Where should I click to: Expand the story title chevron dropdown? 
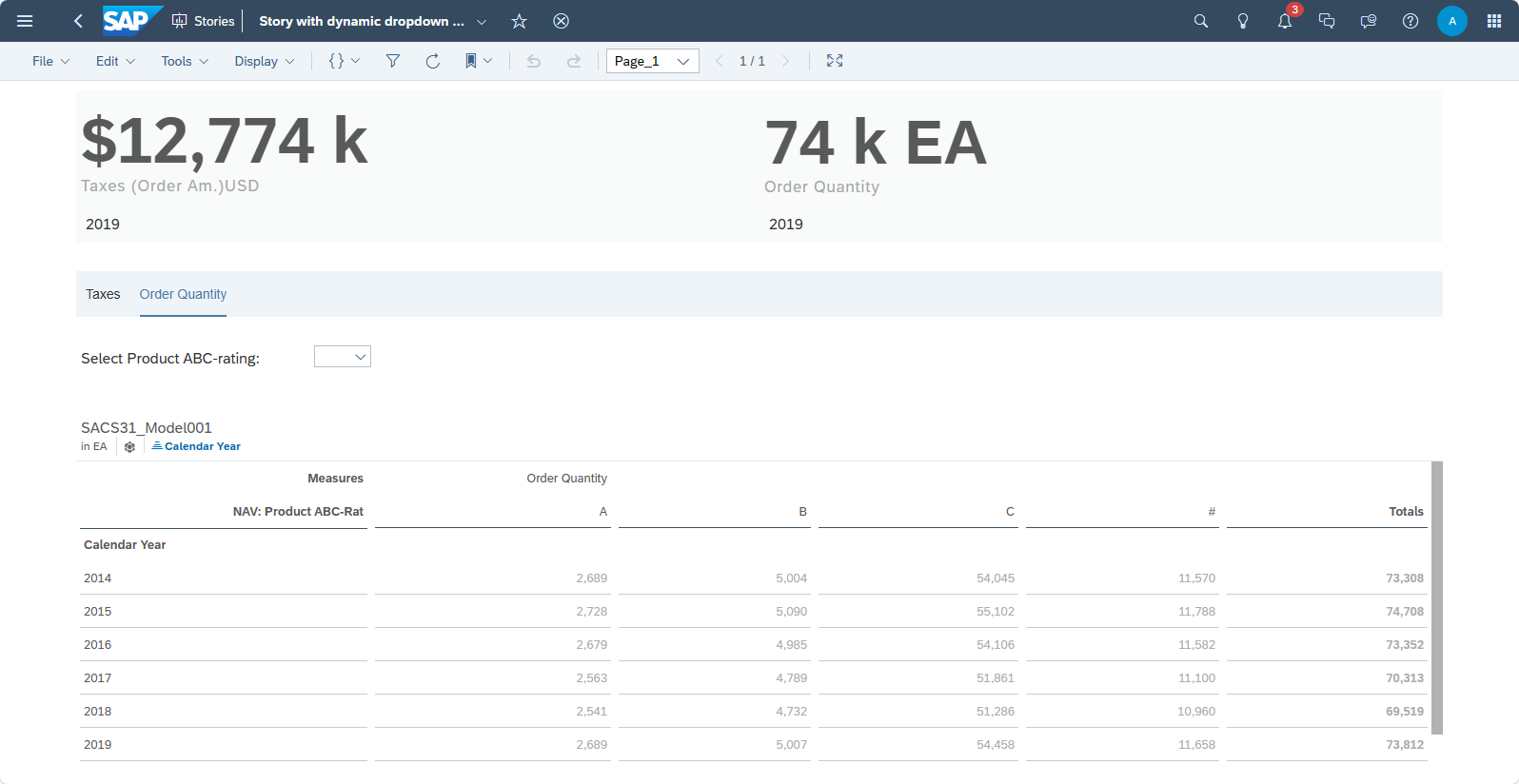pyautogui.click(x=482, y=22)
